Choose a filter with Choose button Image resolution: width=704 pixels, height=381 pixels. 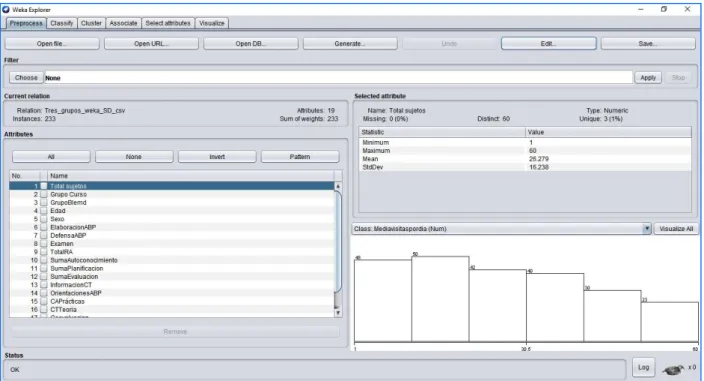(26, 78)
